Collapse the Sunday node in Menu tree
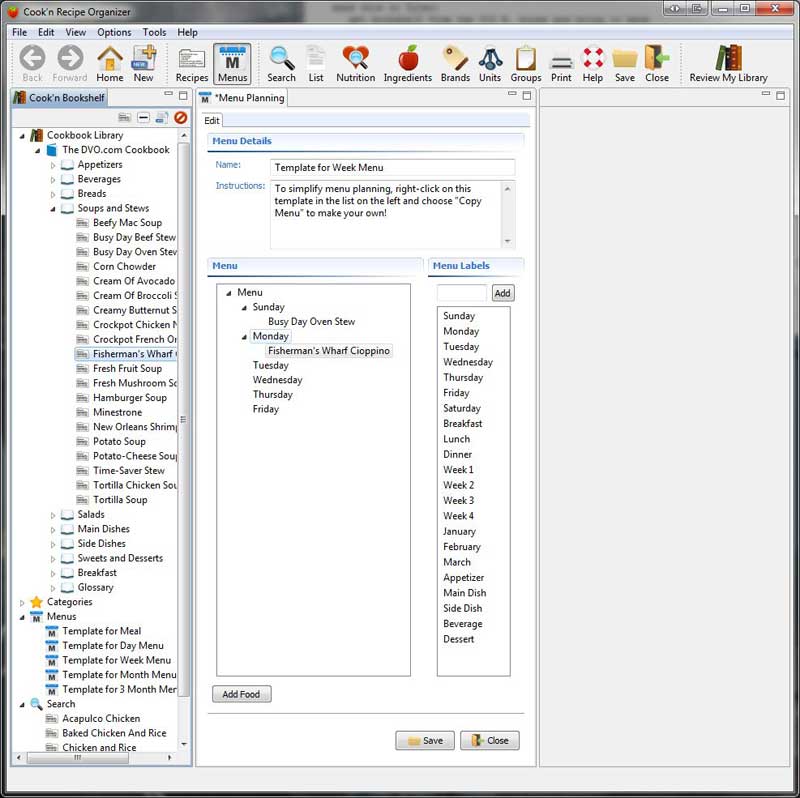 [244, 308]
